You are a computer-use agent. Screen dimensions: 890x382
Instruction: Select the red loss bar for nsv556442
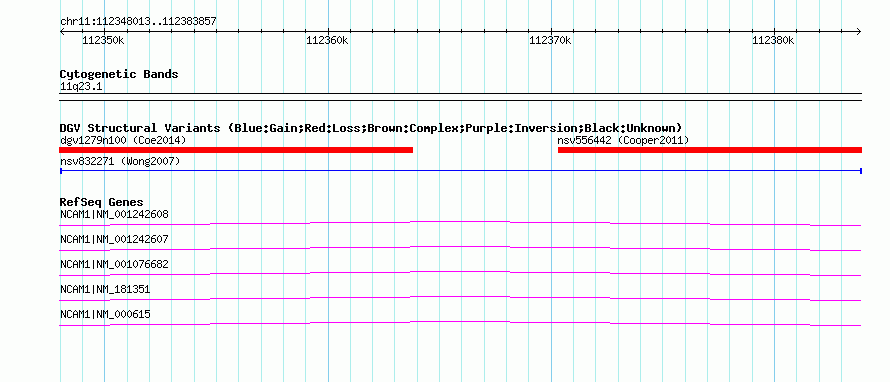(710, 150)
